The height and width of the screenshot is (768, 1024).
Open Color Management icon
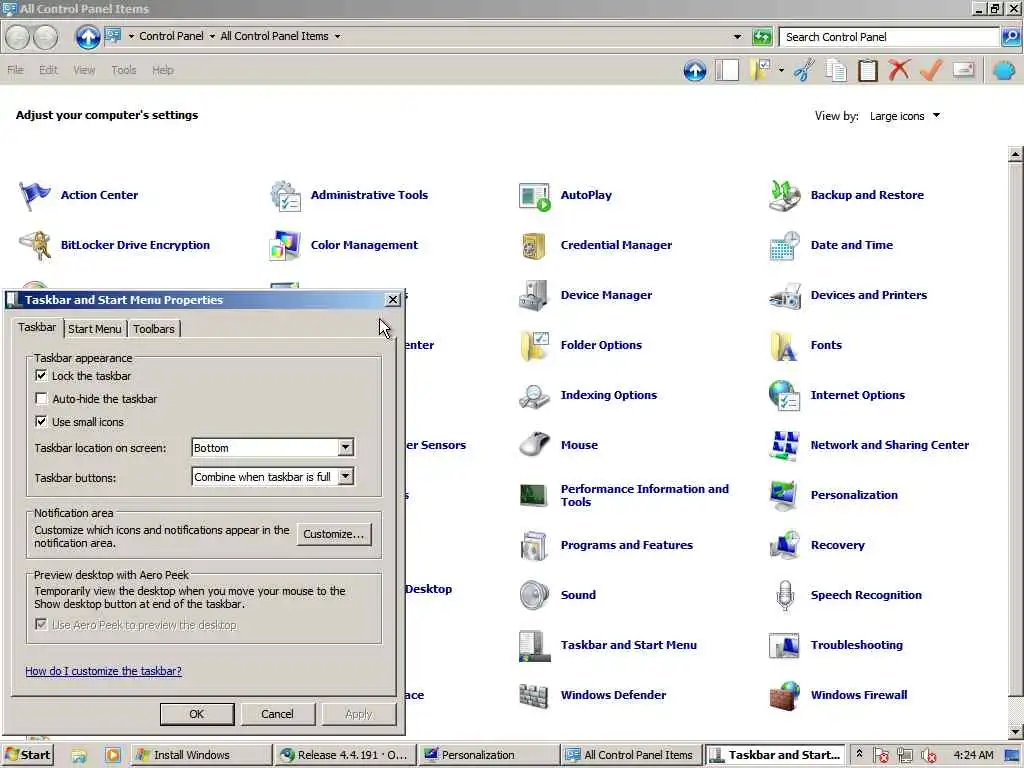[285, 246]
